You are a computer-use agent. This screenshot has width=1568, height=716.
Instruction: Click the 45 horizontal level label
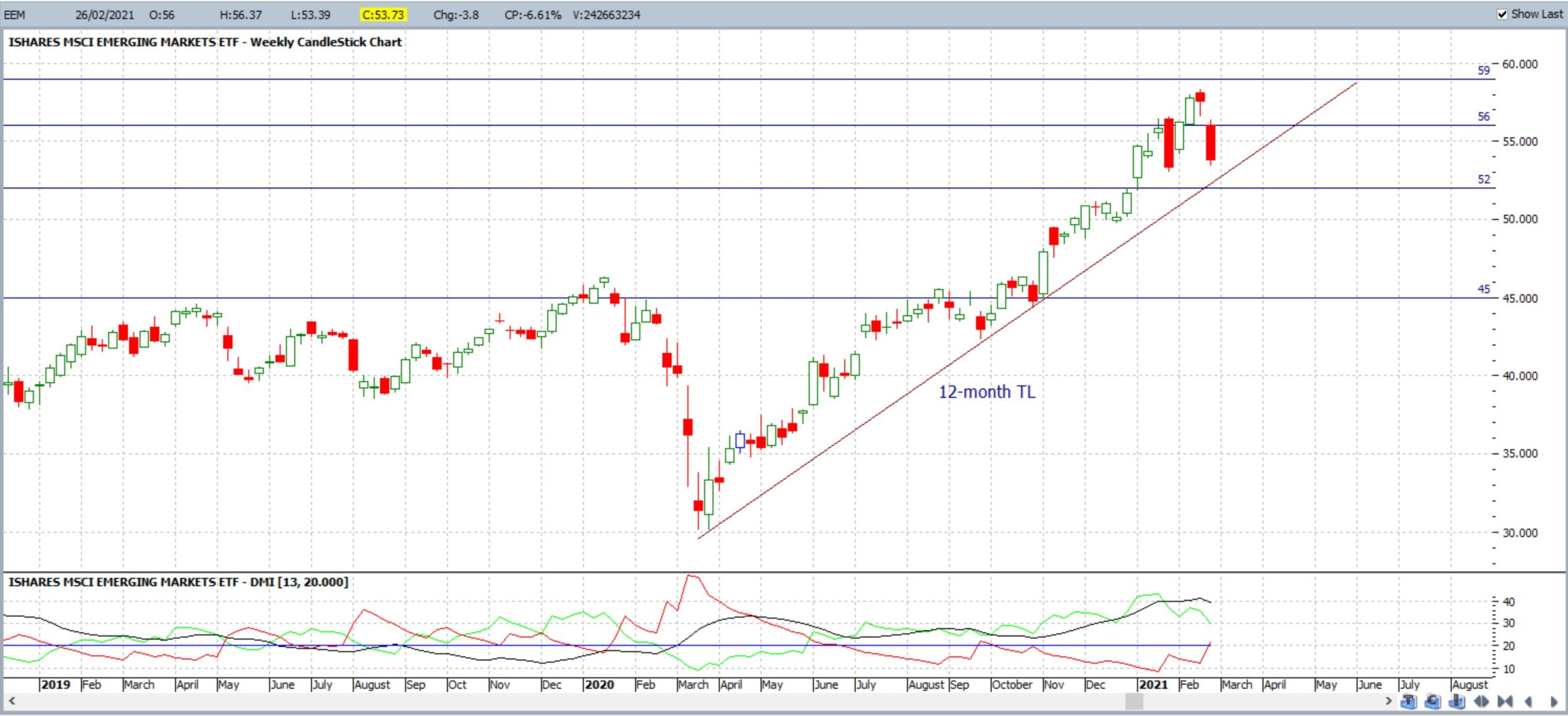(x=1483, y=289)
